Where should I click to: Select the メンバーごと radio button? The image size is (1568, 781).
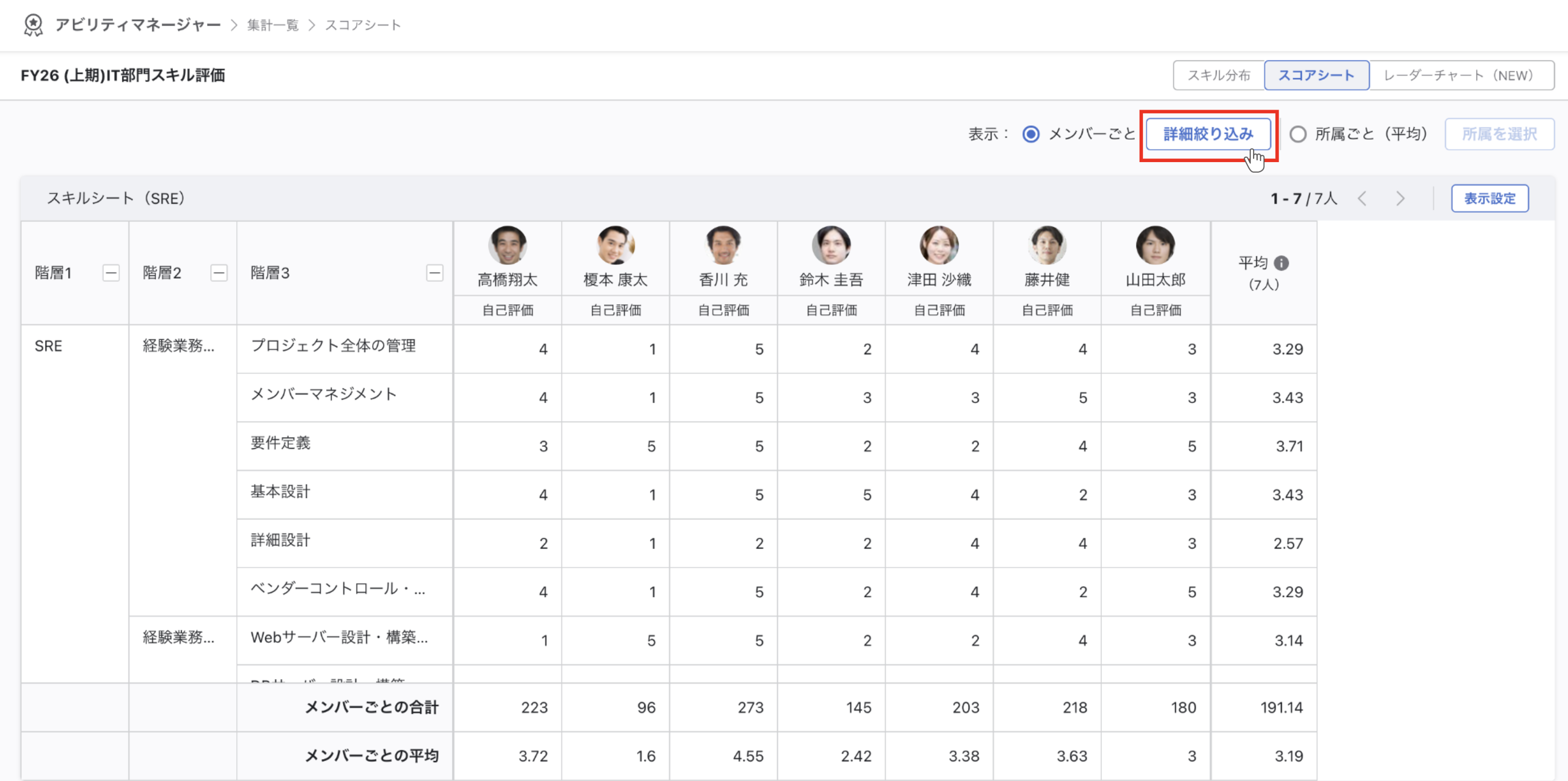click(x=1031, y=134)
